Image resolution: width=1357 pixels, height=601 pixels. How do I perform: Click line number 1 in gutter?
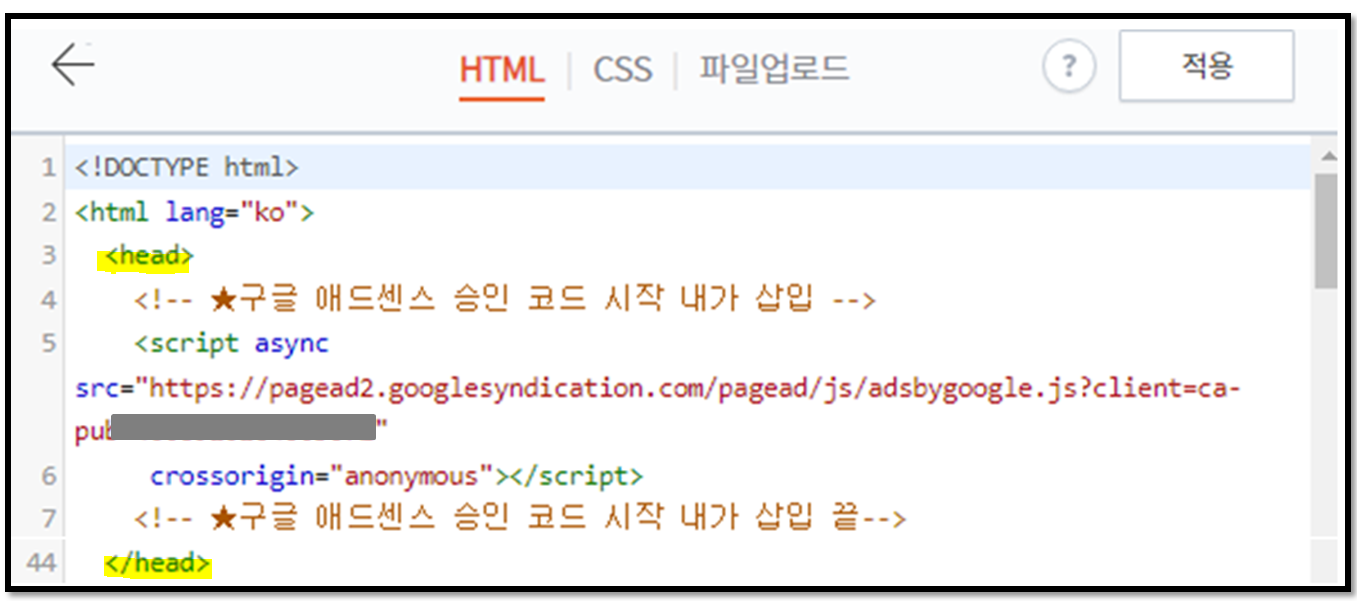pyautogui.click(x=49, y=168)
